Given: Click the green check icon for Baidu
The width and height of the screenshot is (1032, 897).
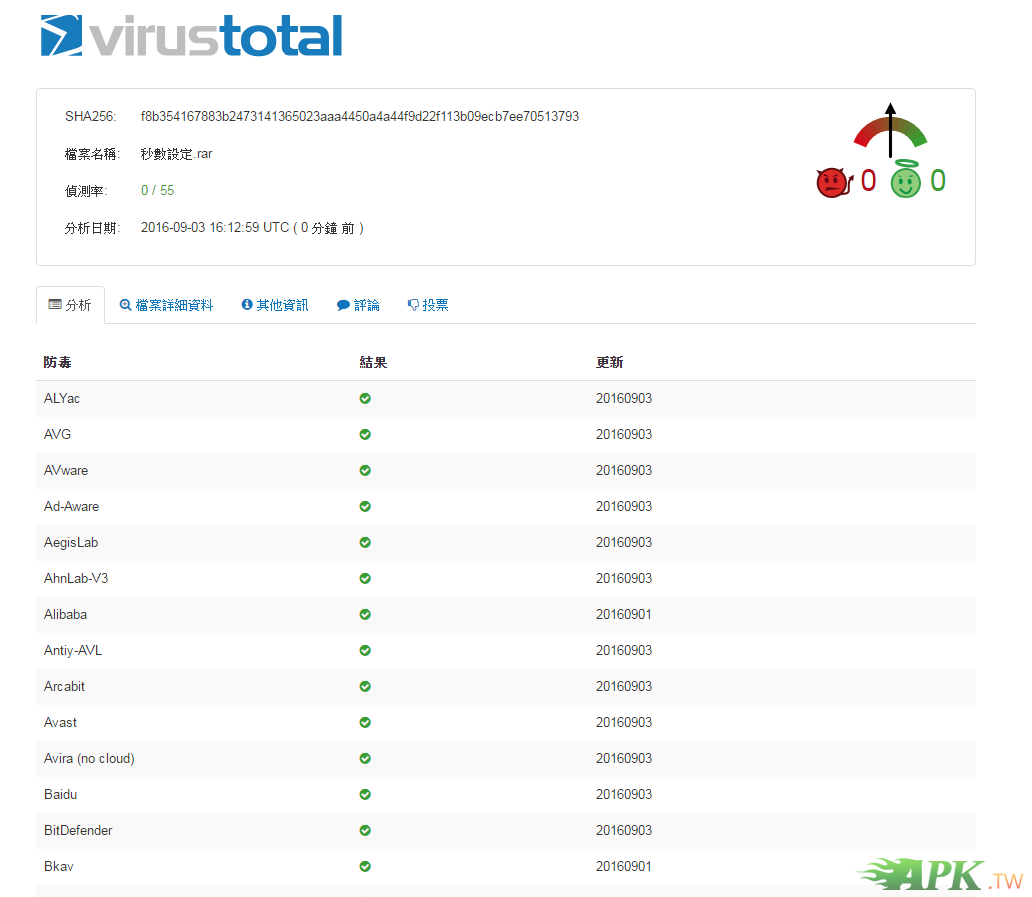Looking at the screenshot, I should pyautogui.click(x=365, y=794).
